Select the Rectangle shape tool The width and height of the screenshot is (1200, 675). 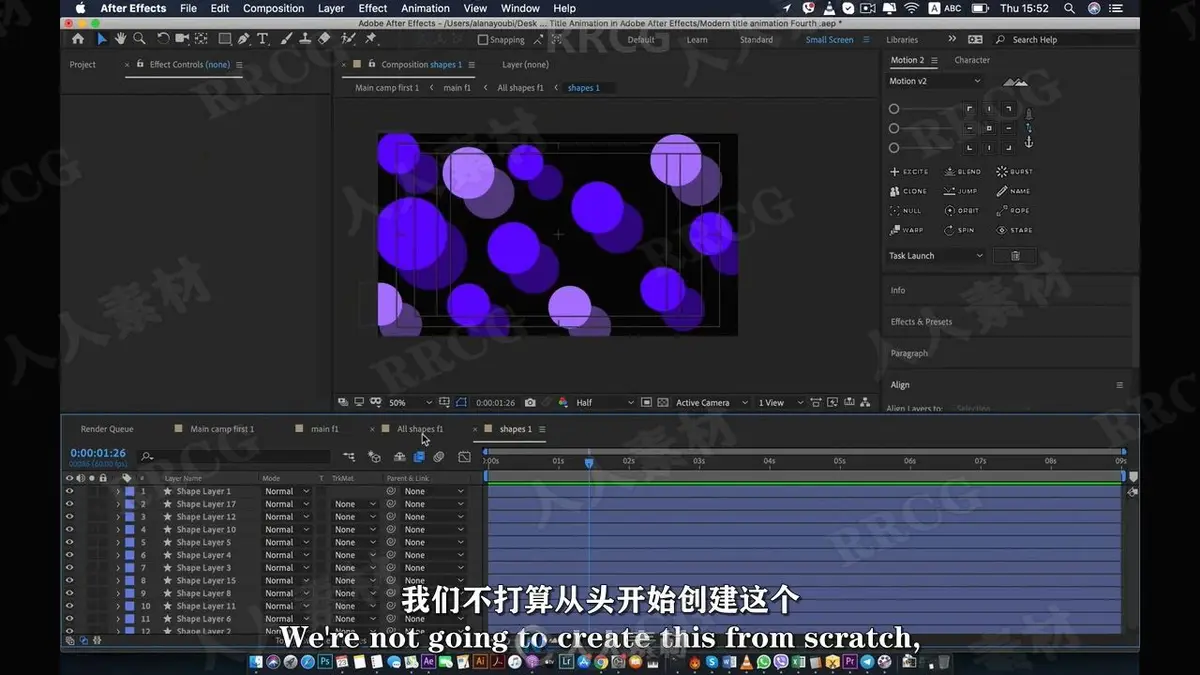224,39
